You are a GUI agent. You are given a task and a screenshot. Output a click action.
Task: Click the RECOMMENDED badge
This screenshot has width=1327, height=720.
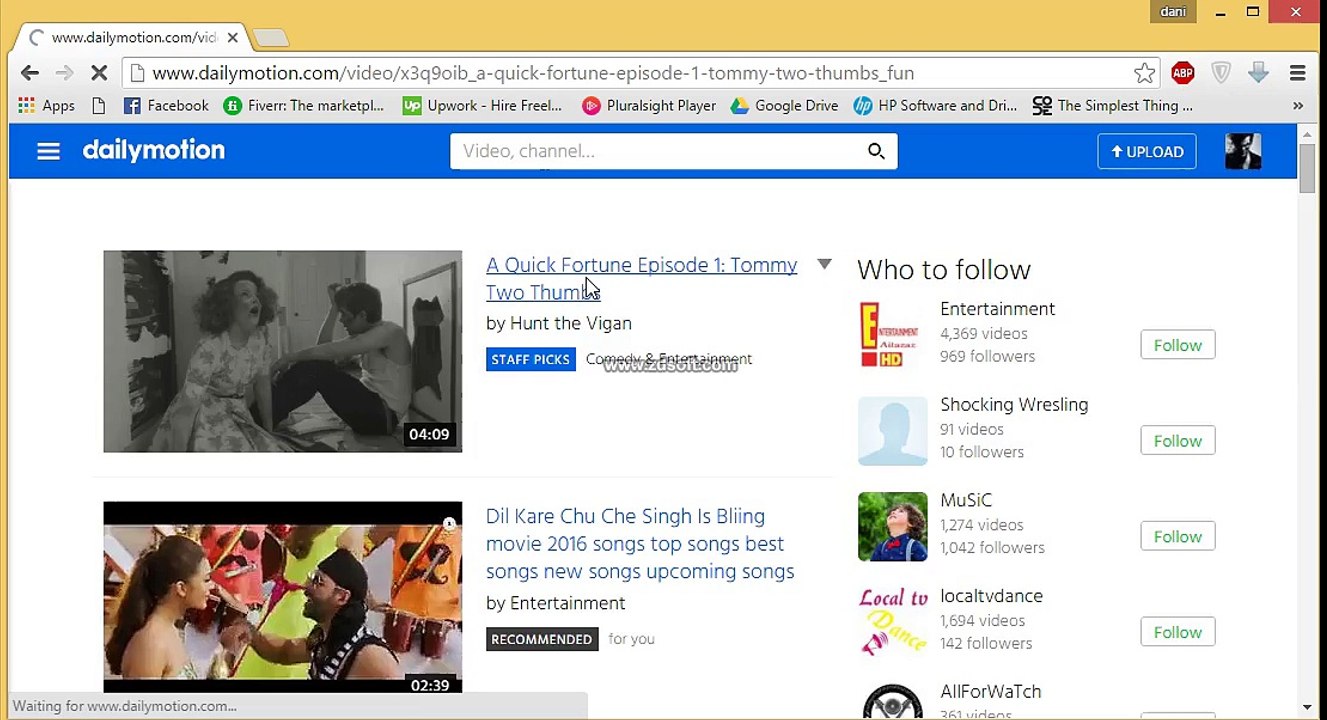tap(542, 639)
